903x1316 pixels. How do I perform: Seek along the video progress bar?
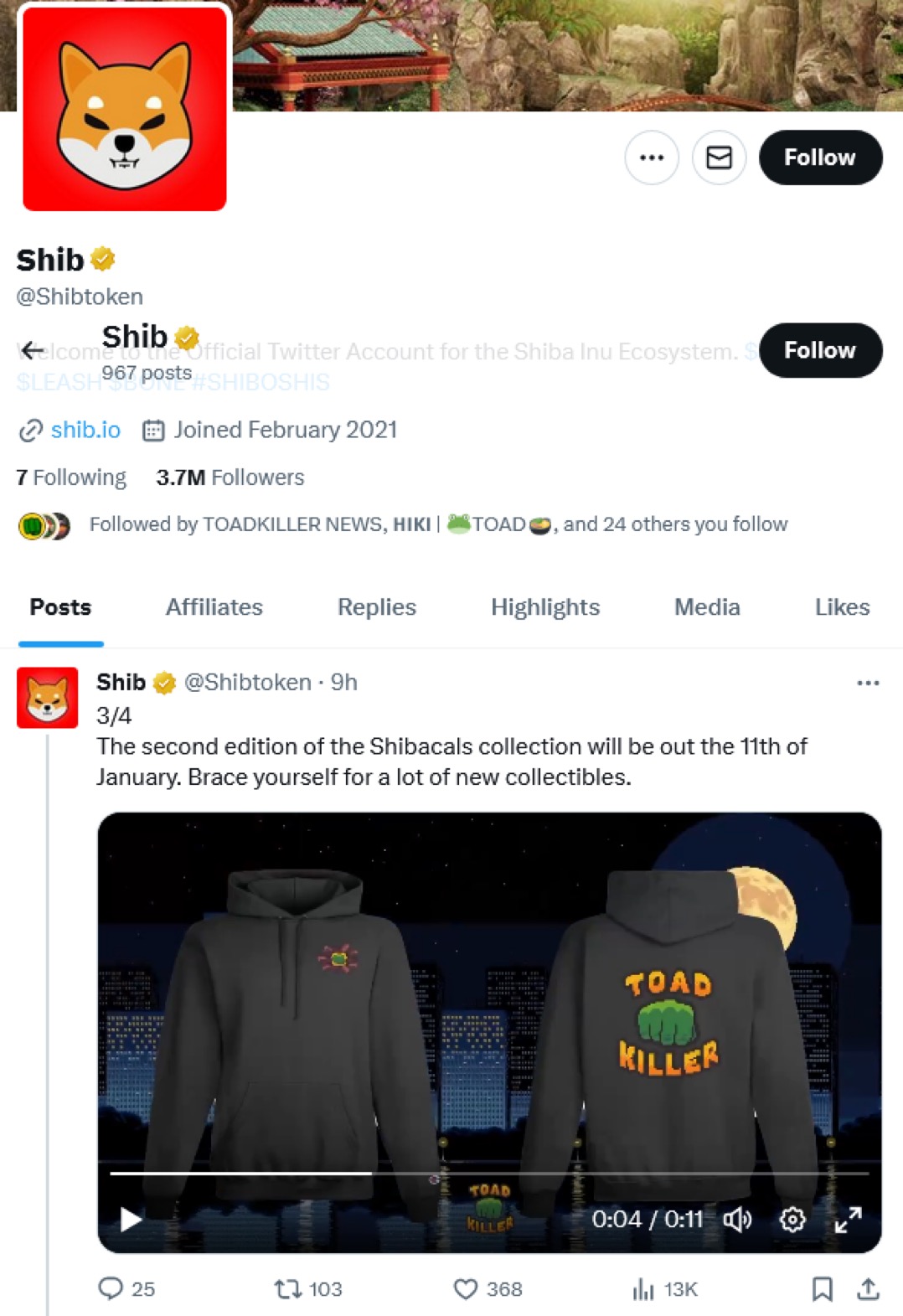click(x=489, y=1174)
